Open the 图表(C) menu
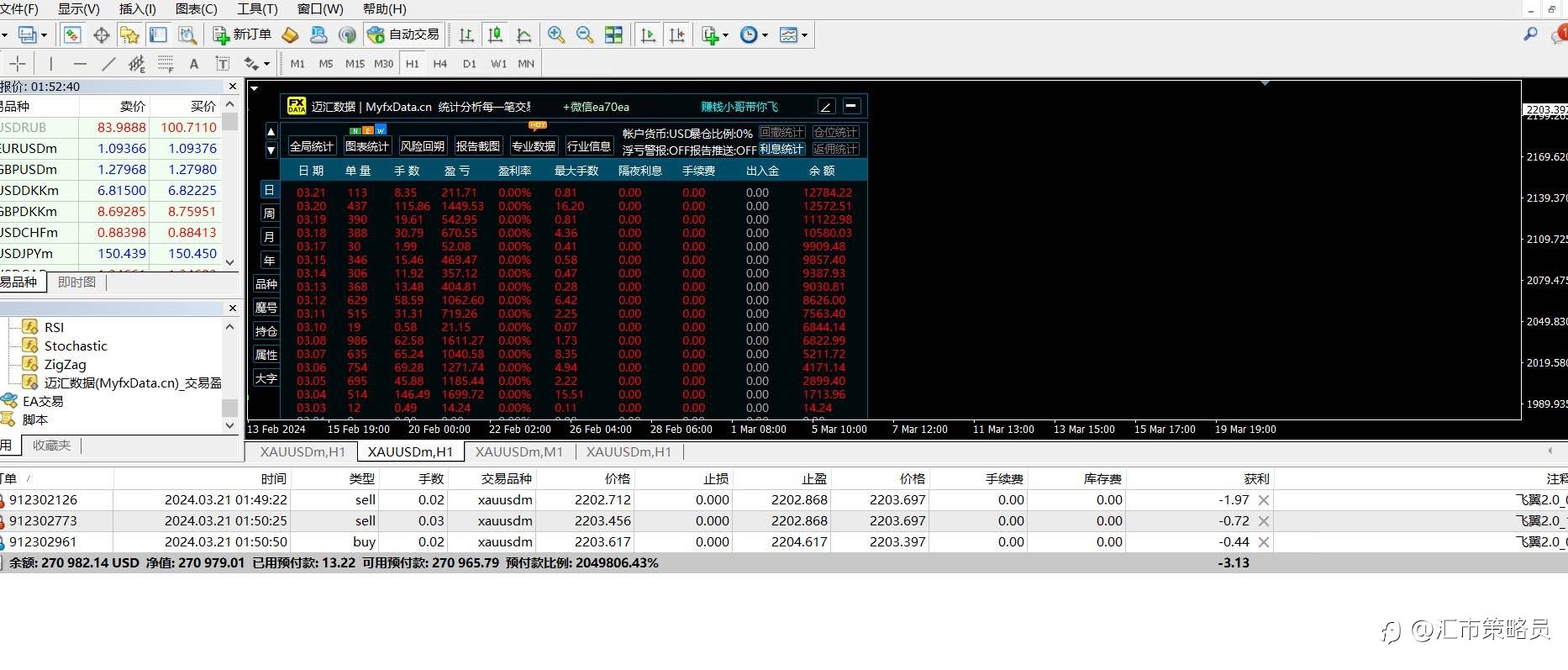This screenshot has height=670, width=1568. click(x=197, y=8)
